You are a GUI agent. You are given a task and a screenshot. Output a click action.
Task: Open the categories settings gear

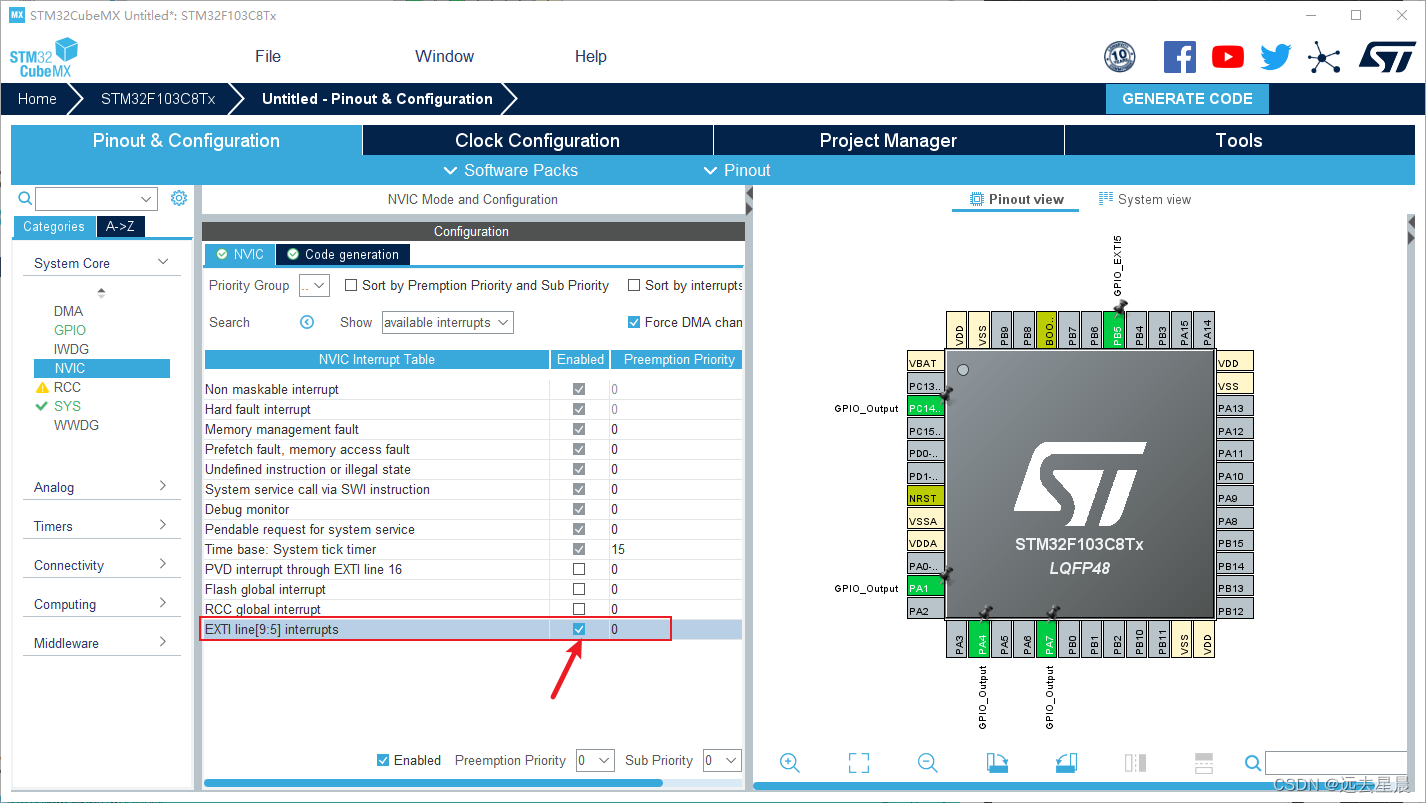(179, 198)
